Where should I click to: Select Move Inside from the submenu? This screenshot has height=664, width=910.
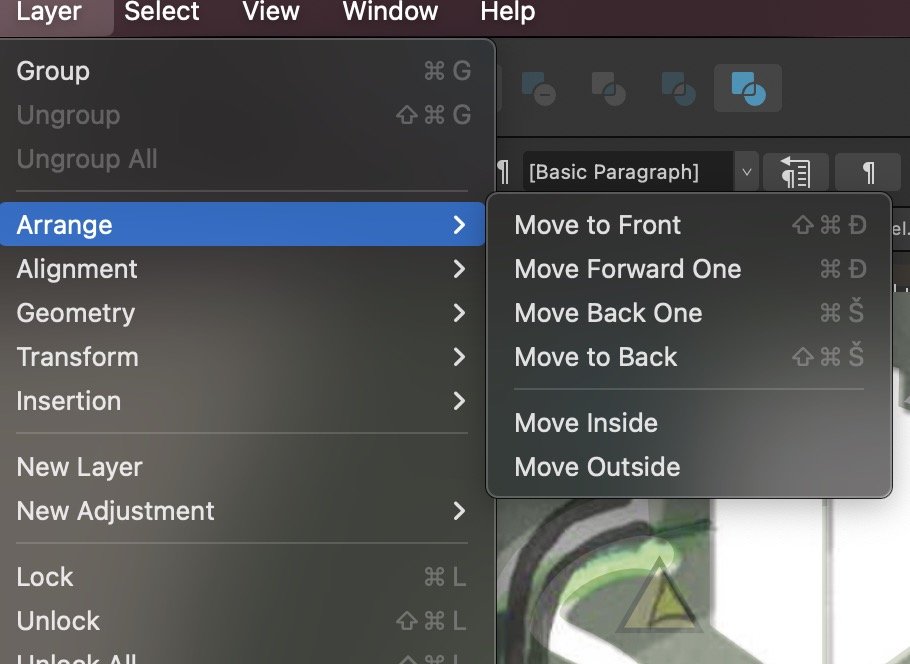[586, 423]
